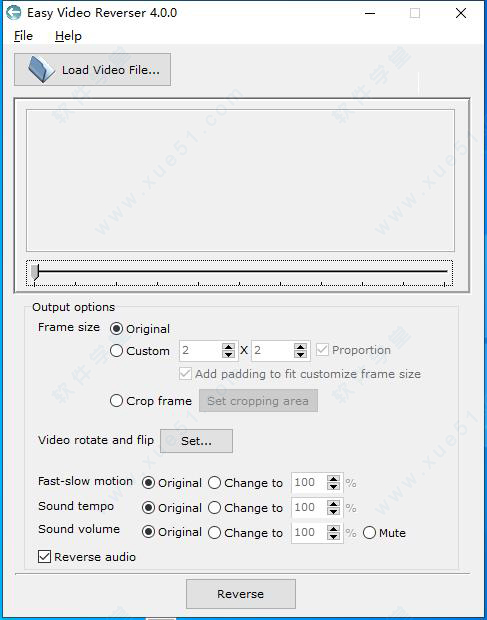
Task: Click the middle of the timeline track
Action: pyautogui.click(x=240, y=271)
